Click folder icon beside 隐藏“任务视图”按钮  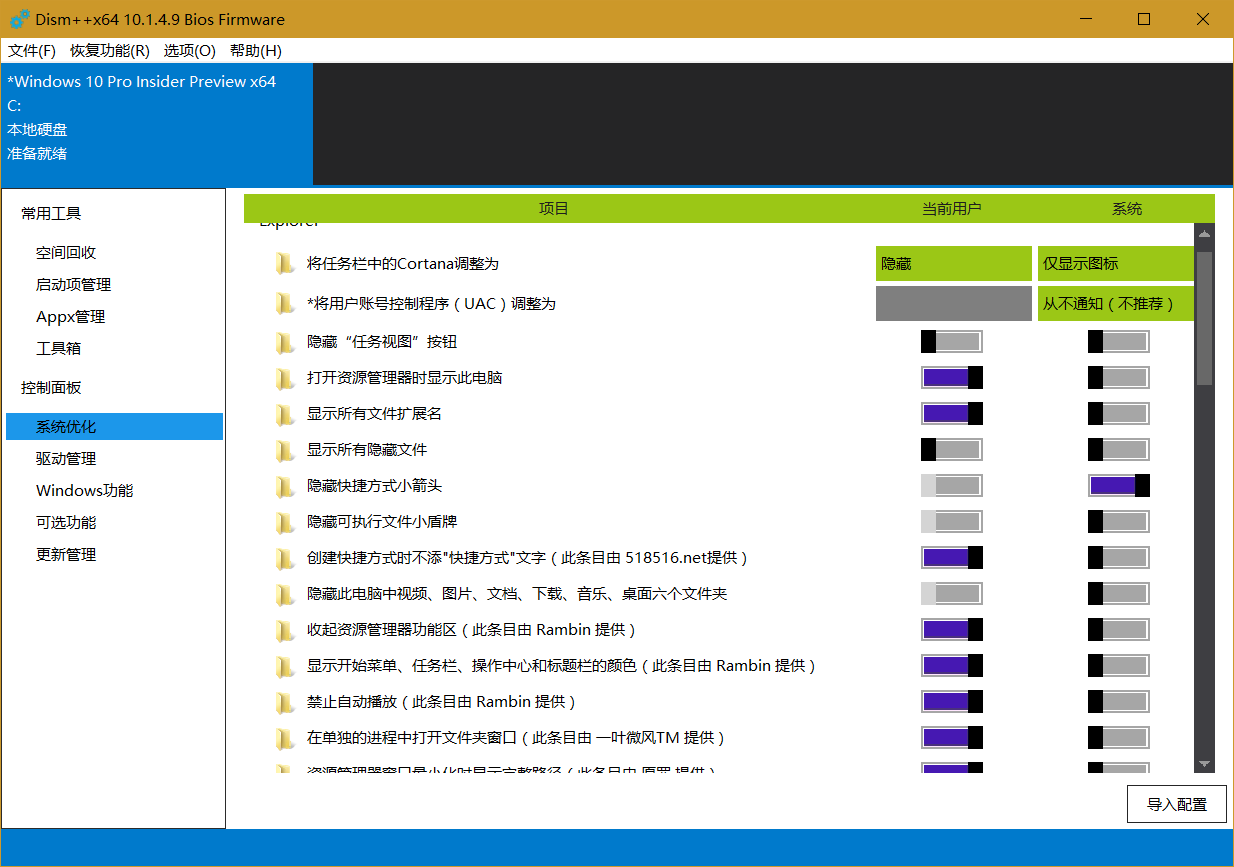pyautogui.click(x=285, y=342)
